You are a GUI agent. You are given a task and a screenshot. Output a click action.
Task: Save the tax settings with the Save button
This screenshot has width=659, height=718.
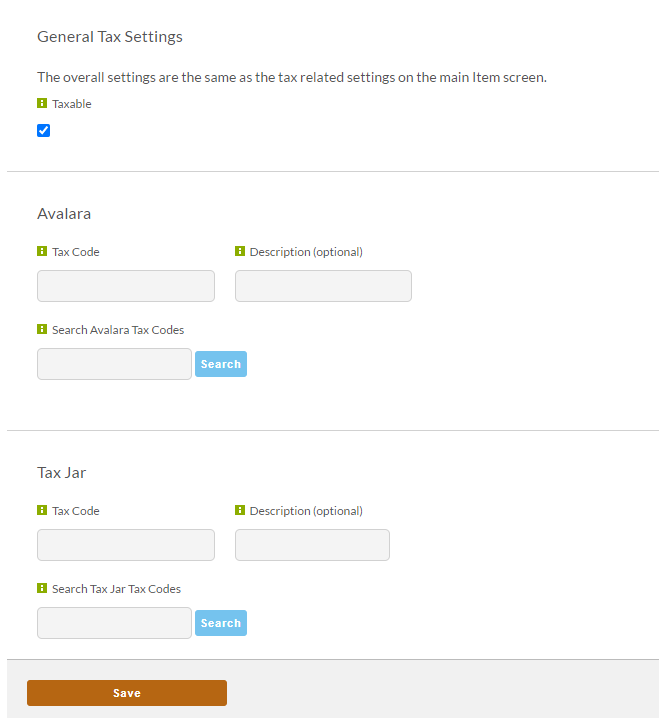coord(127,693)
